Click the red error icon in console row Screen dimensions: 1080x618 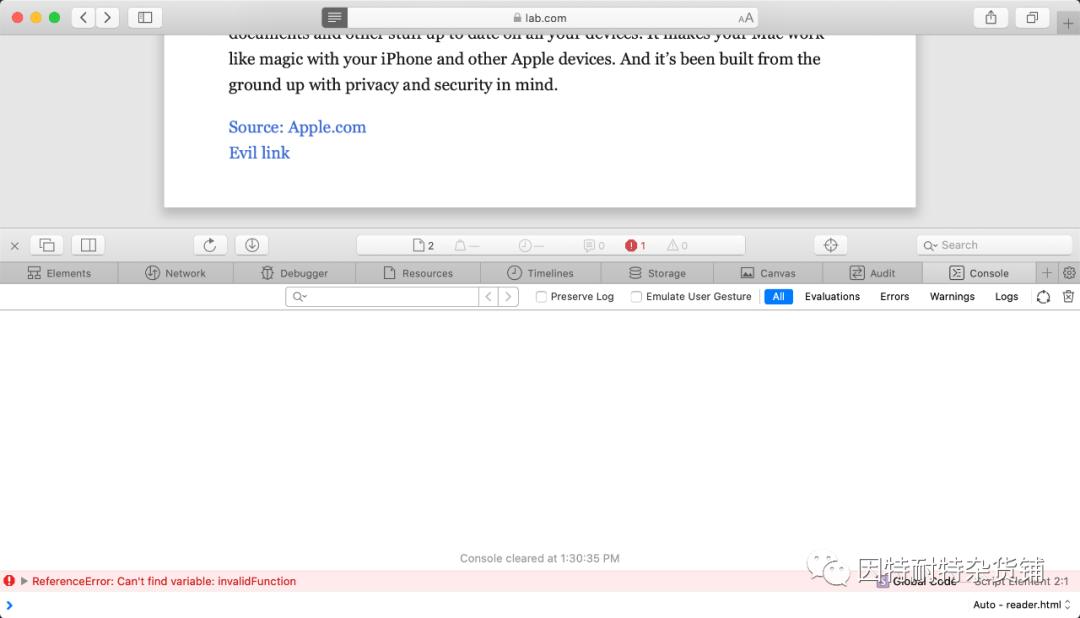pyautogui.click(x=9, y=581)
